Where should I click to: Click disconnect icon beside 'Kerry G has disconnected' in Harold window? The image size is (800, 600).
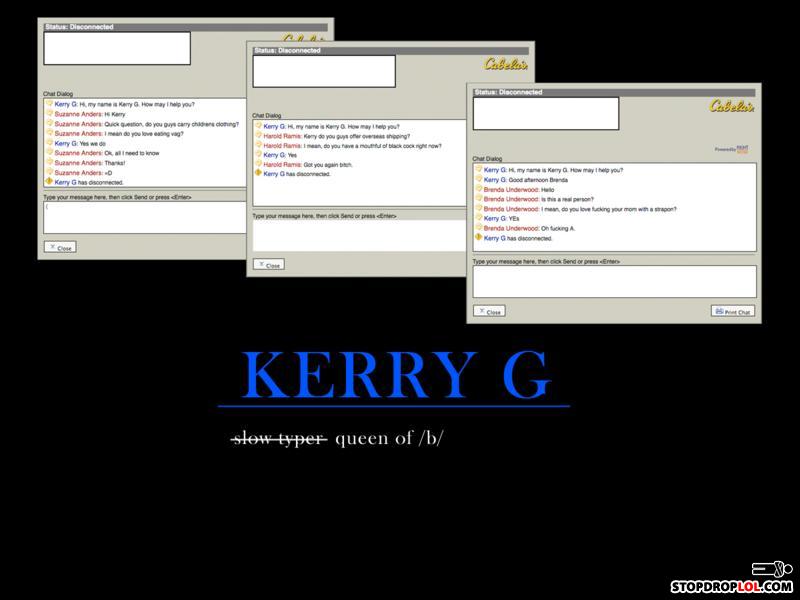258,173
